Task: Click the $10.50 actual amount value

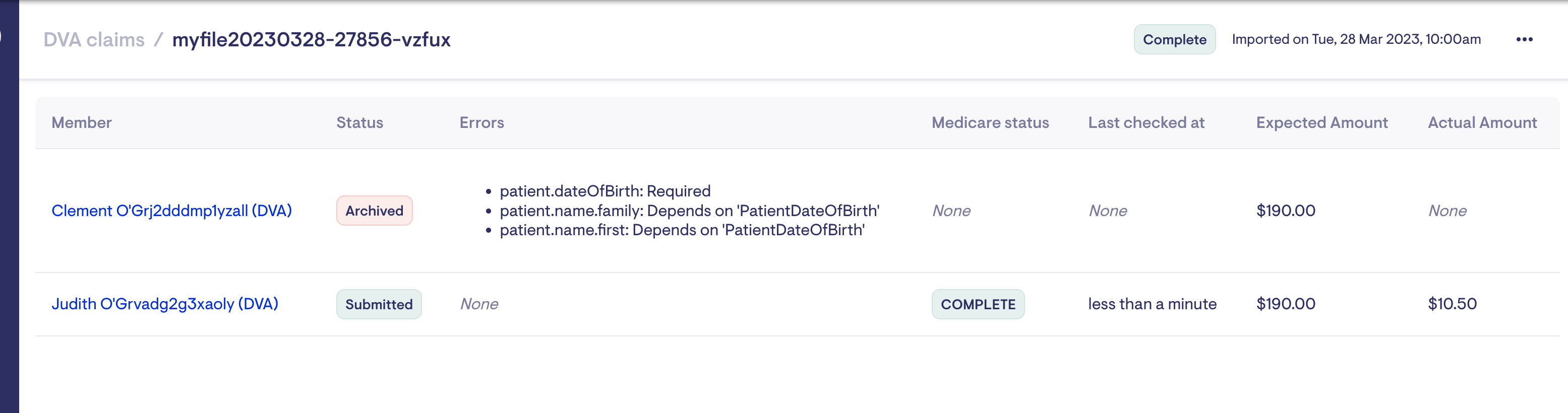Action: (1452, 304)
